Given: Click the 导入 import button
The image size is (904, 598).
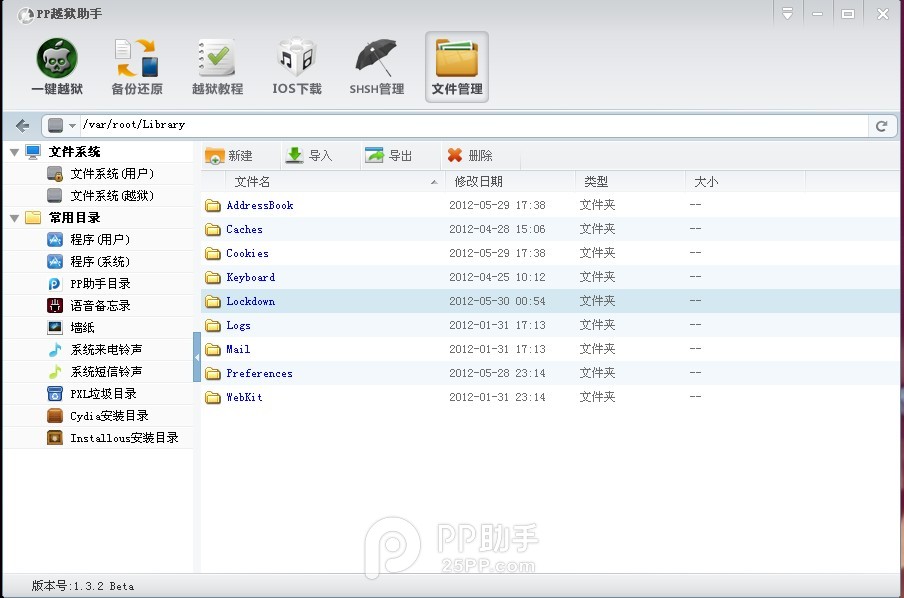Looking at the screenshot, I should (x=309, y=155).
